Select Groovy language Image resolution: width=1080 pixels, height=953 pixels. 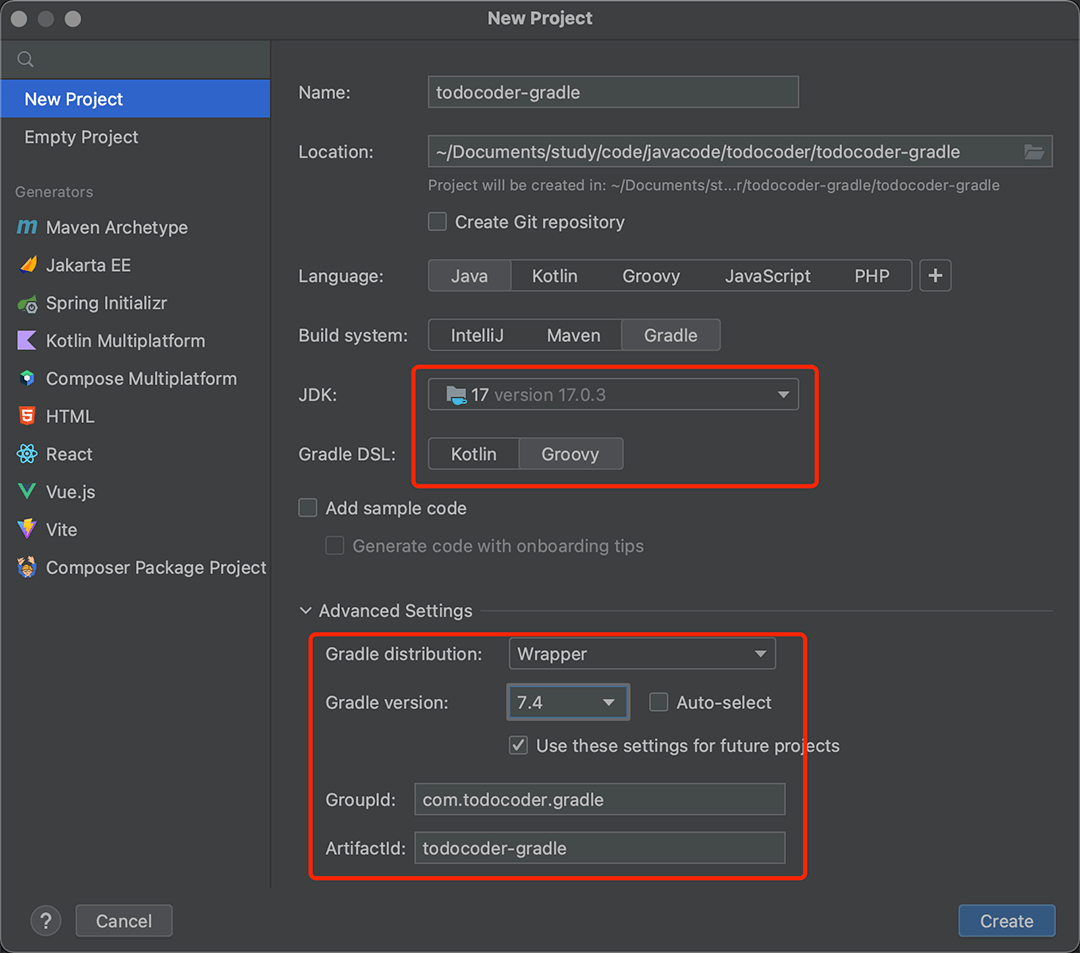[x=651, y=275]
